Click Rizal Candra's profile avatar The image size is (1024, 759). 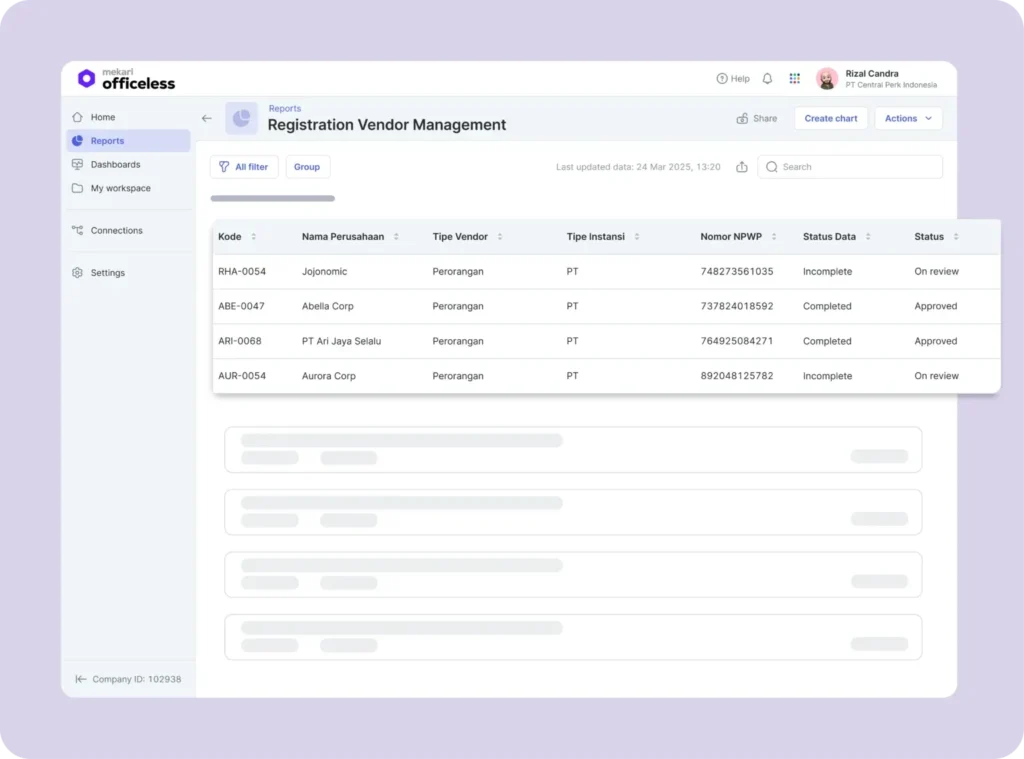827,79
